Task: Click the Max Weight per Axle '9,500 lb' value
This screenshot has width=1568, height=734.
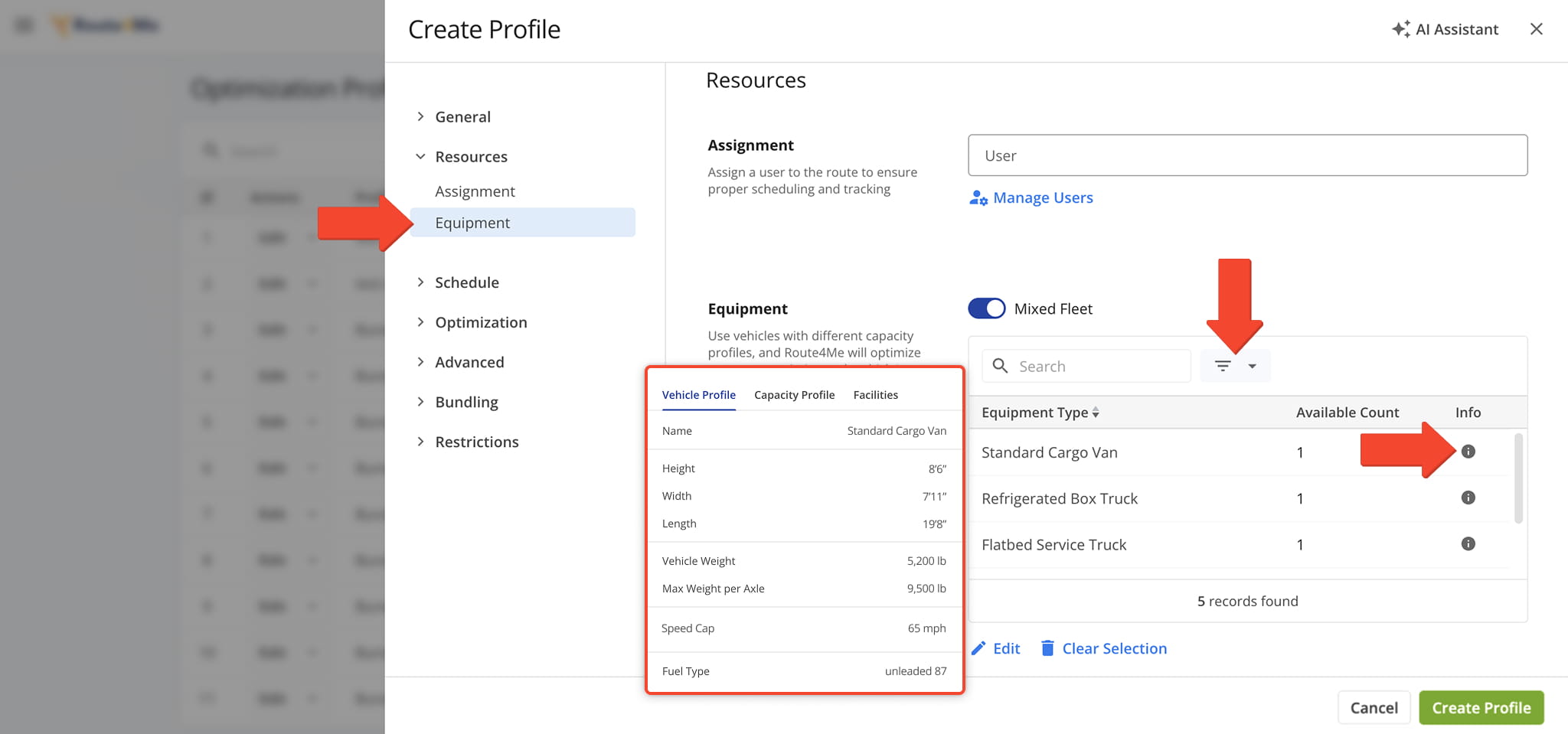Action: pyautogui.click(x=926, y=589)
